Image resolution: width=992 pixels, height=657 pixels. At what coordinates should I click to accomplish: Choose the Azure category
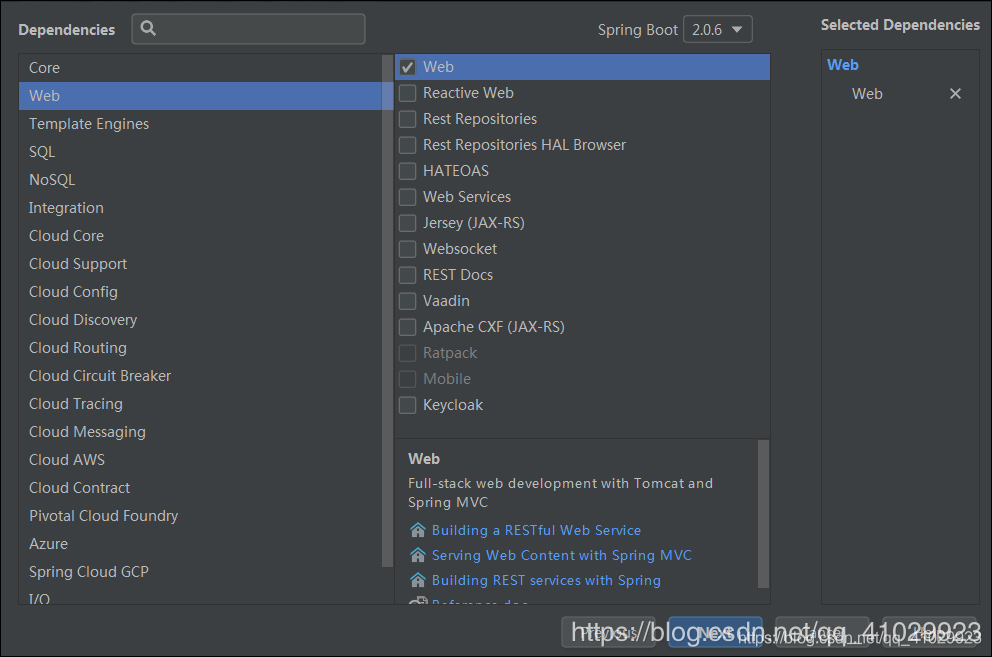point(201,543)
